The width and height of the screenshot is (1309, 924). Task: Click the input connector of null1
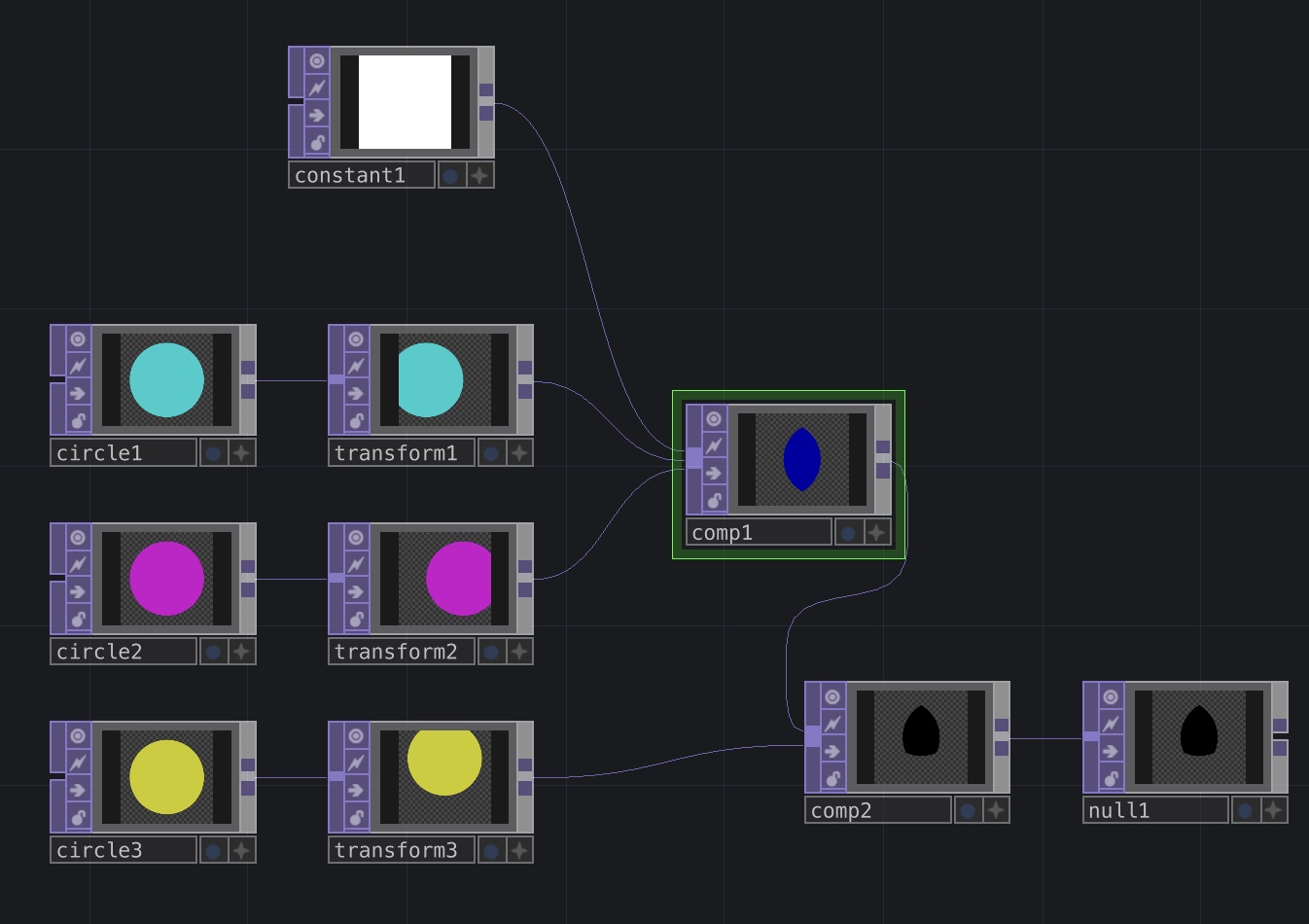(x=1091, y=737)
